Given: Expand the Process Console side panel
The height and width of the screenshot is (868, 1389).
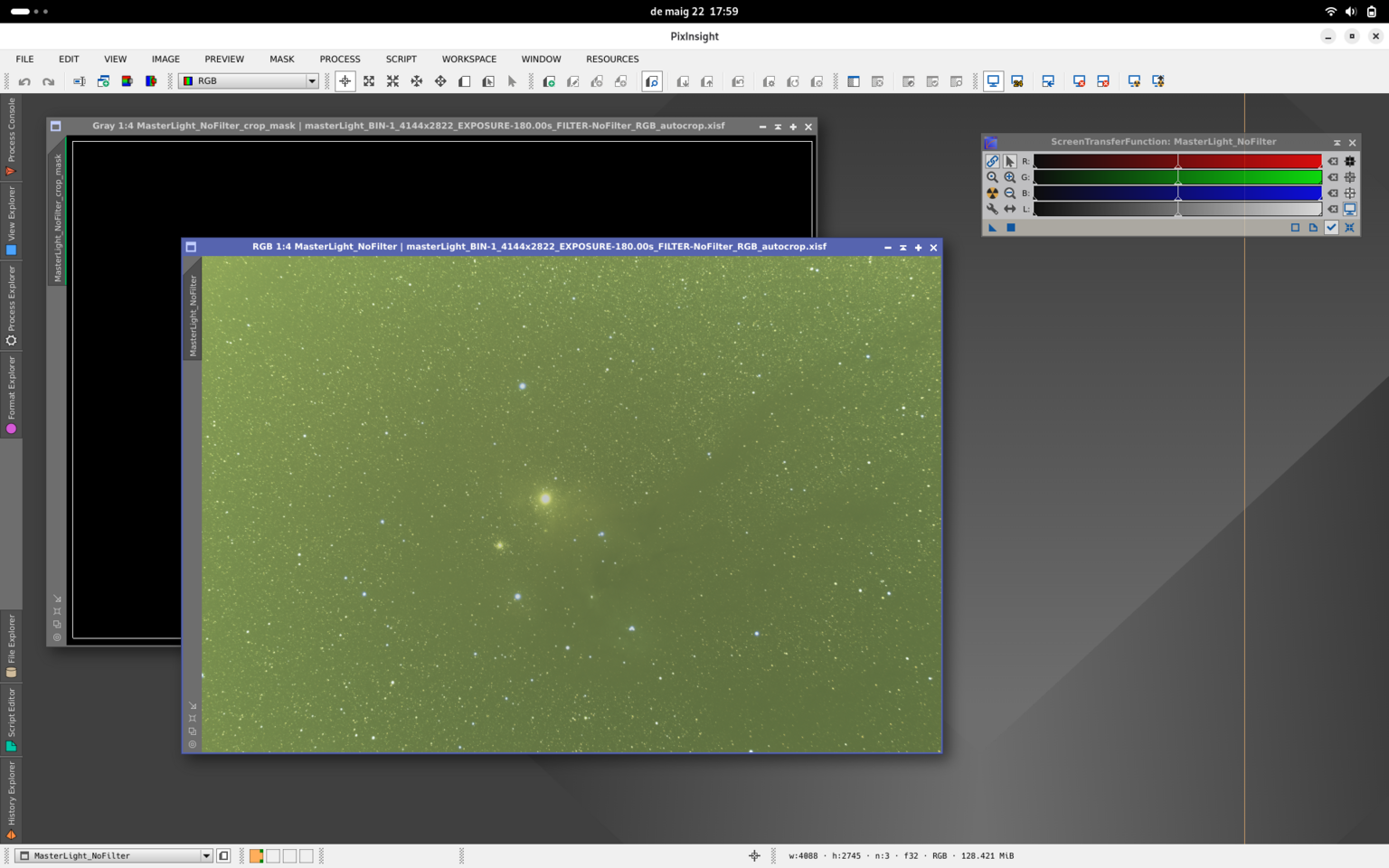Looking at the screenshot, I should tap(11, 137).
